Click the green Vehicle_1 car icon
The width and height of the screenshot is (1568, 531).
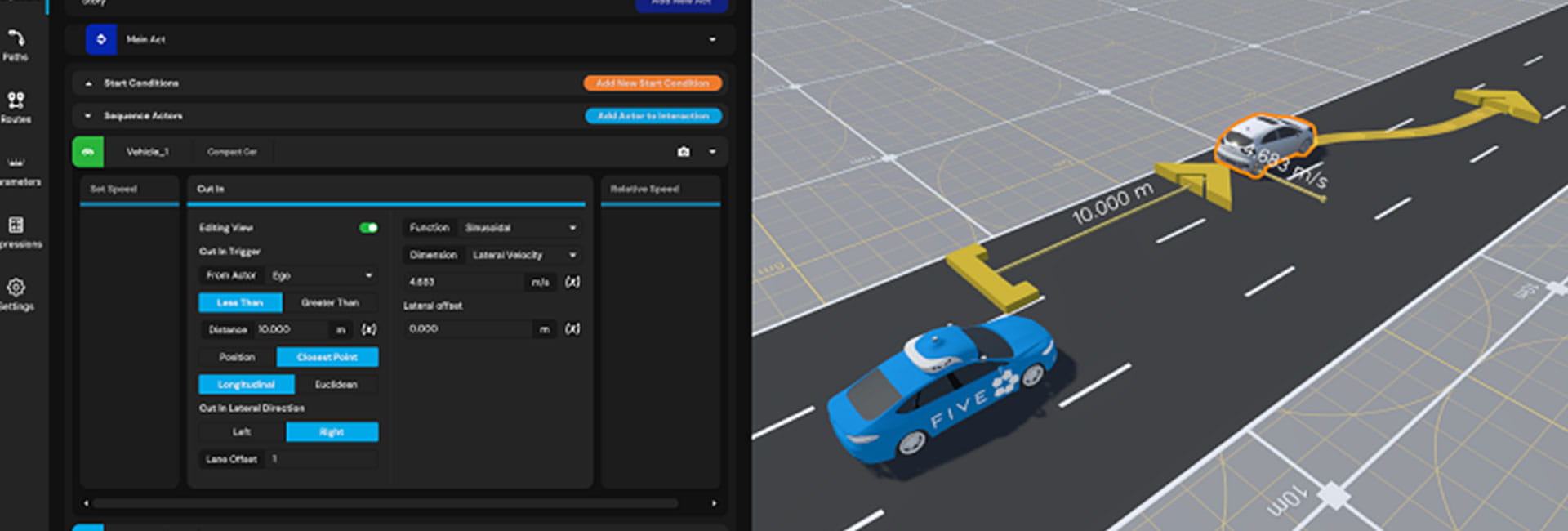pos(88,152)
